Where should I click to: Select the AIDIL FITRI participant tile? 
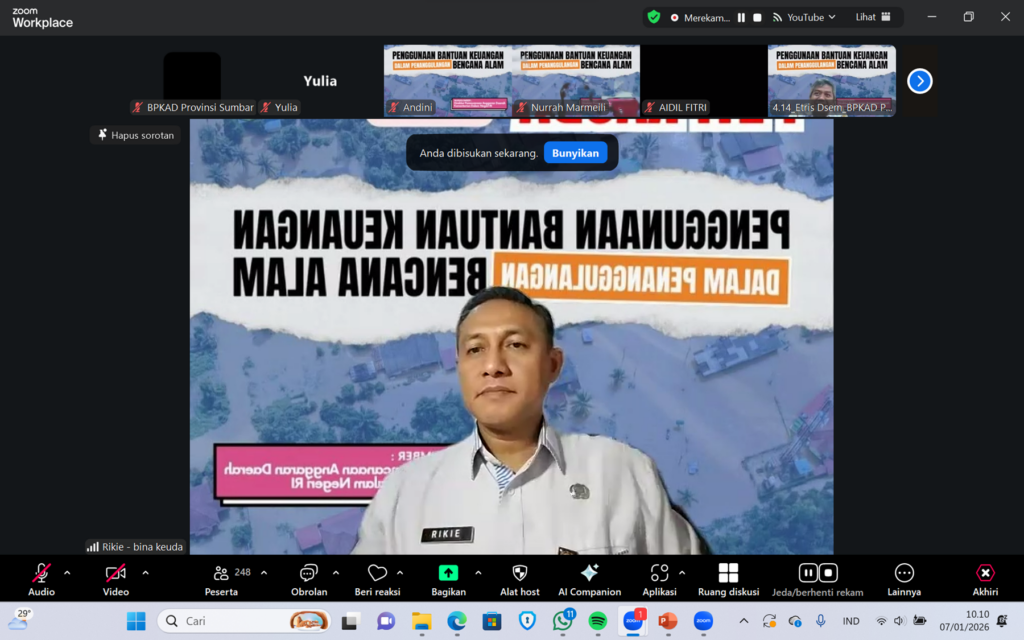pos(703,81)
